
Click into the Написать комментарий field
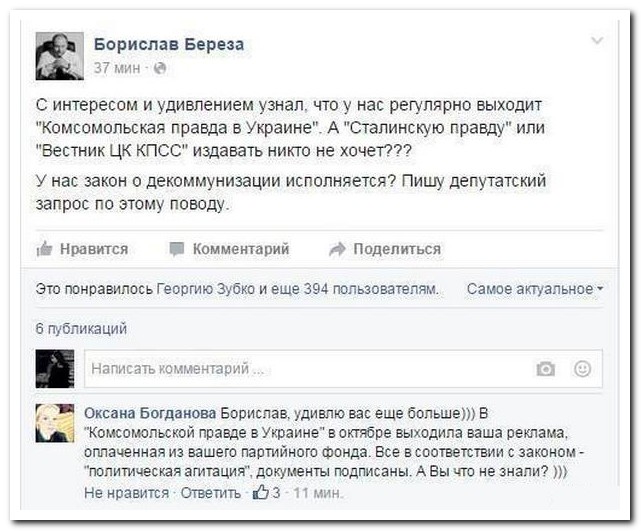coord(300,369)
